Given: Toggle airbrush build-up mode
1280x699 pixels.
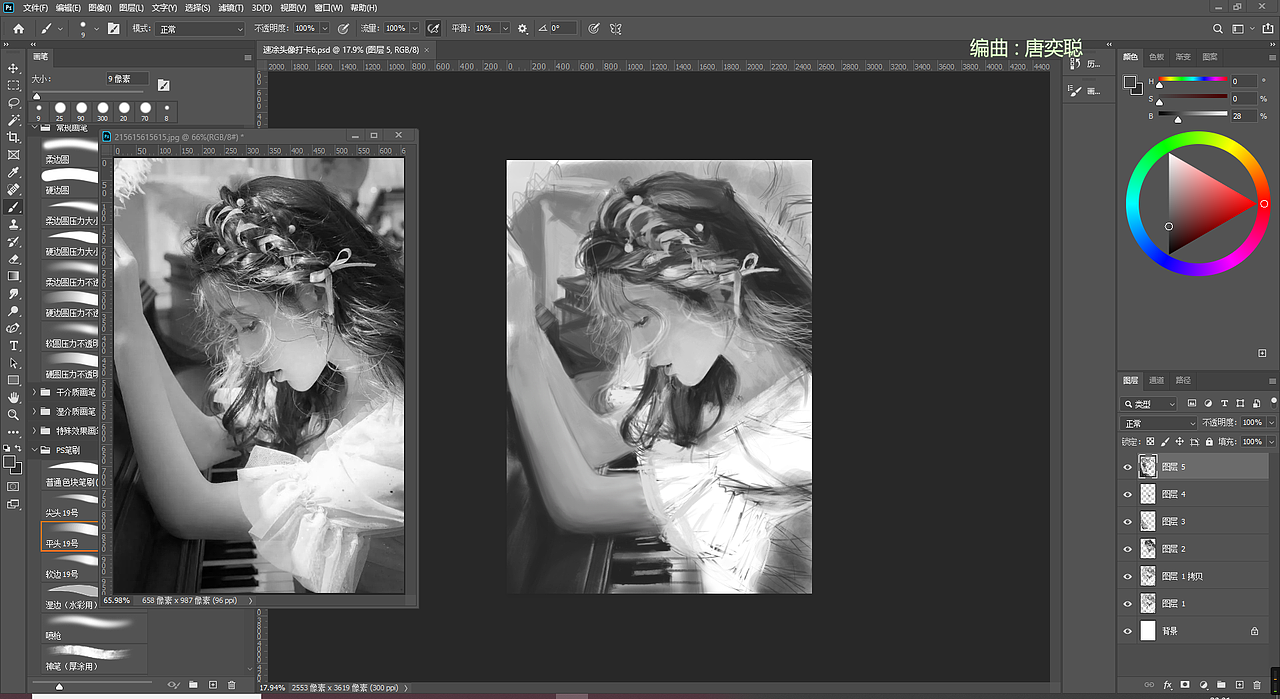Looking at the screenshot, I should 434,29.
